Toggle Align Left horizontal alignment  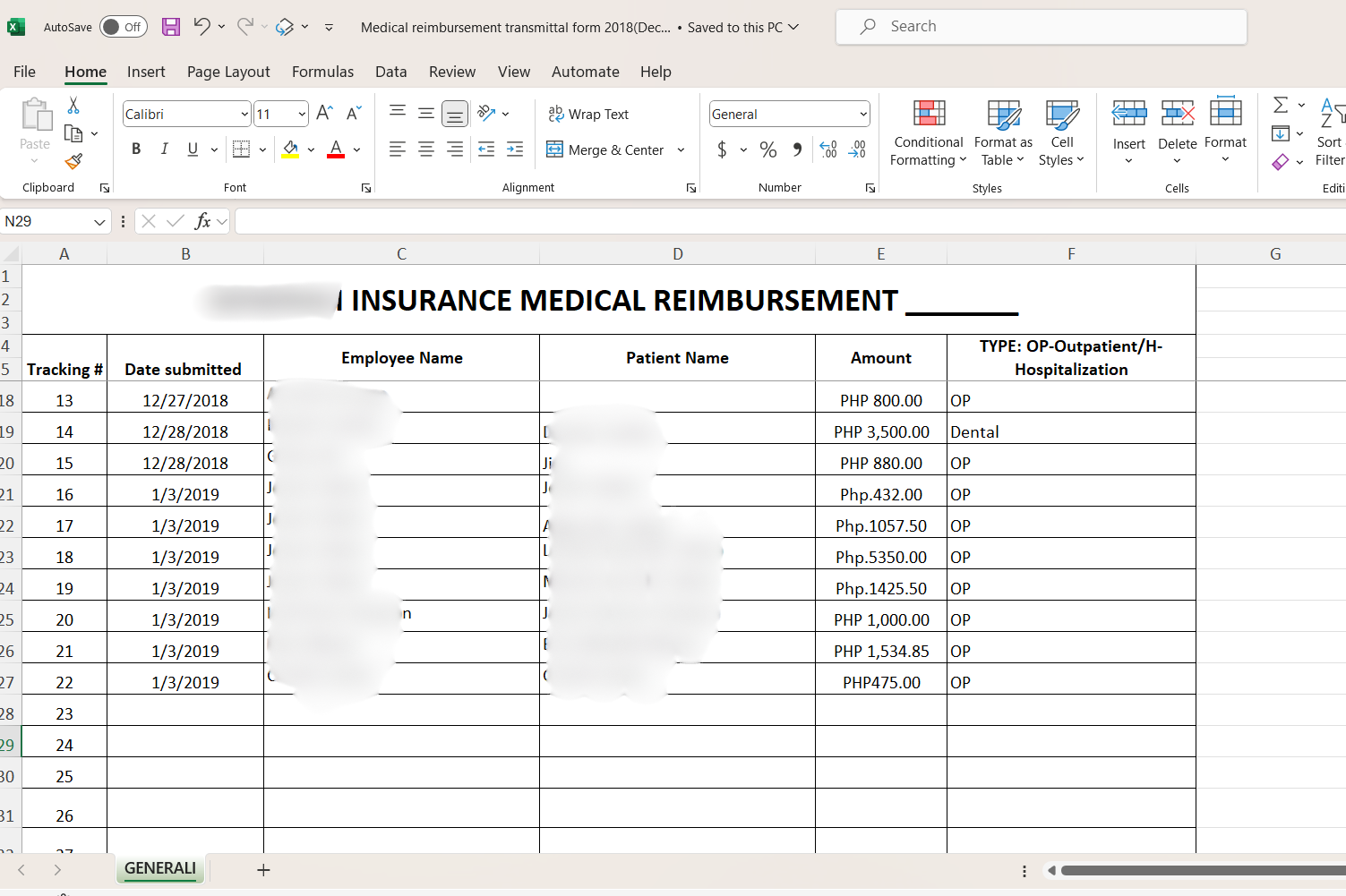(x=398, y=149)
